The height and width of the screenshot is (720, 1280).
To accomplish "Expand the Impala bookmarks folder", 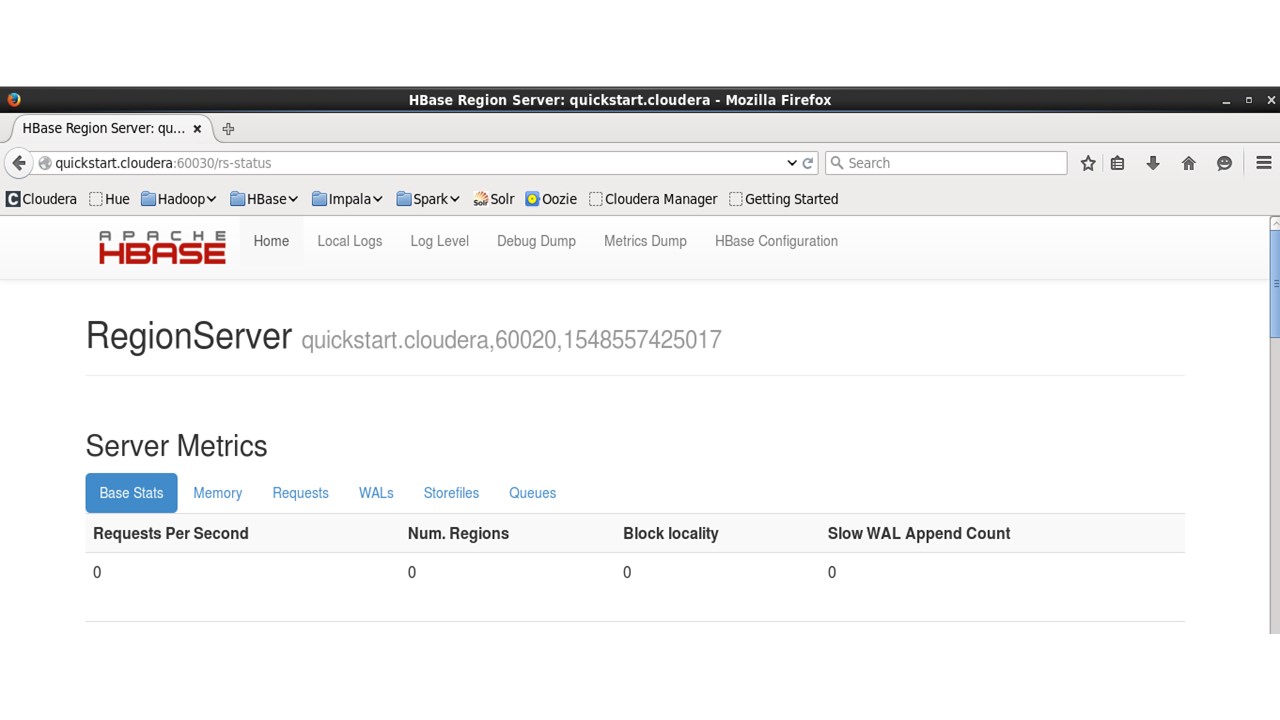I will point(347,199).
